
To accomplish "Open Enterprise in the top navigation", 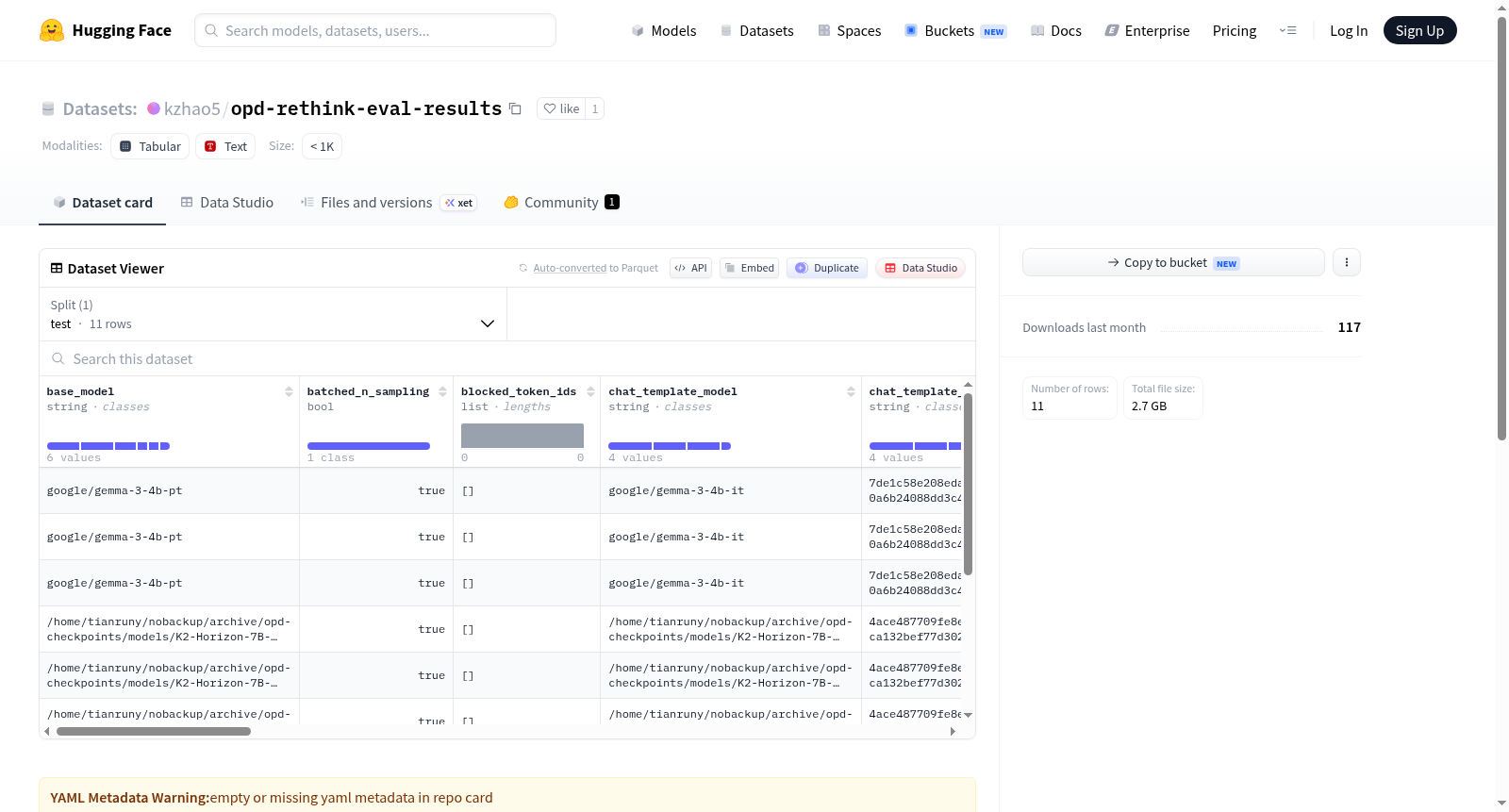I will coord(1147,30).
